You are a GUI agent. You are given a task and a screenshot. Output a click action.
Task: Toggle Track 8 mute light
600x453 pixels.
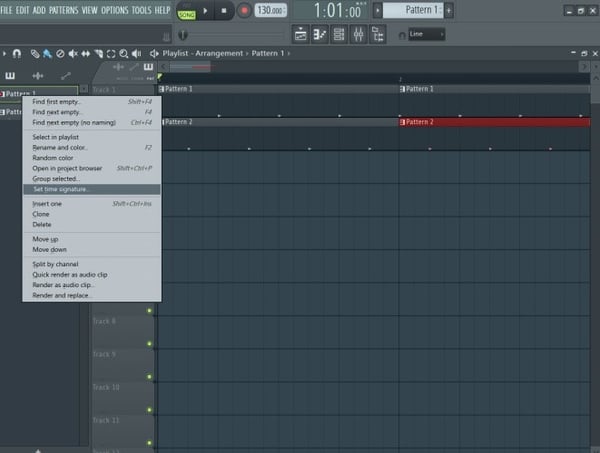150,344
